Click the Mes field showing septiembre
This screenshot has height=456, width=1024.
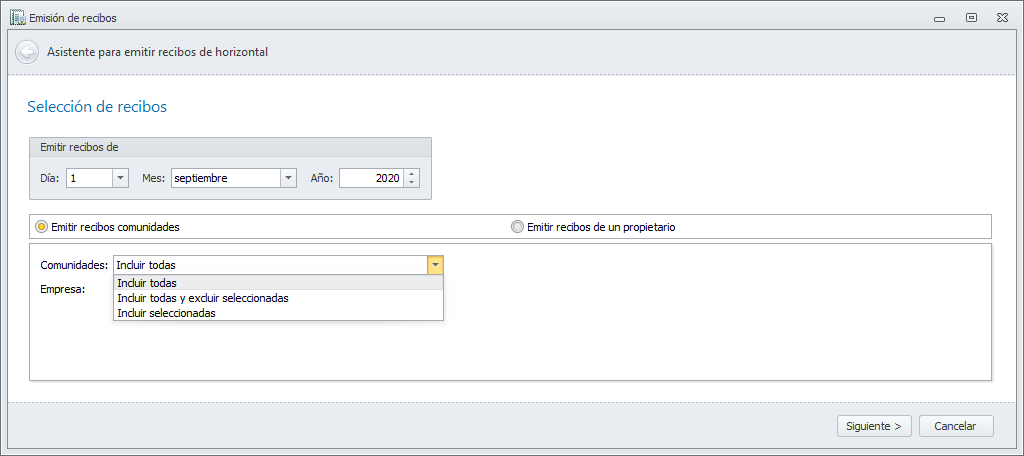pos(224,178)
